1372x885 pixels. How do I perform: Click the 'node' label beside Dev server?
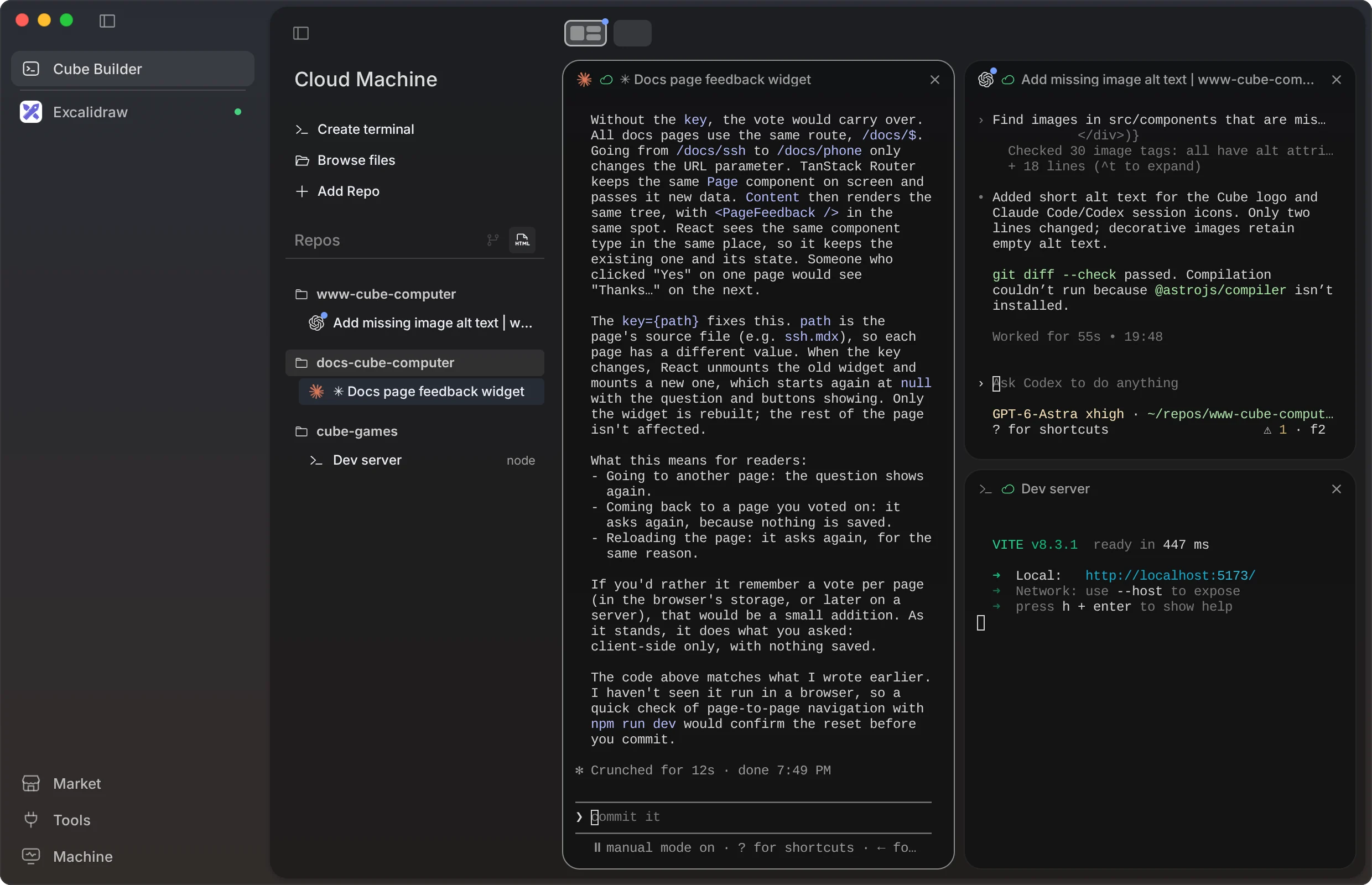pyautogui.click(x=521, y=460)
